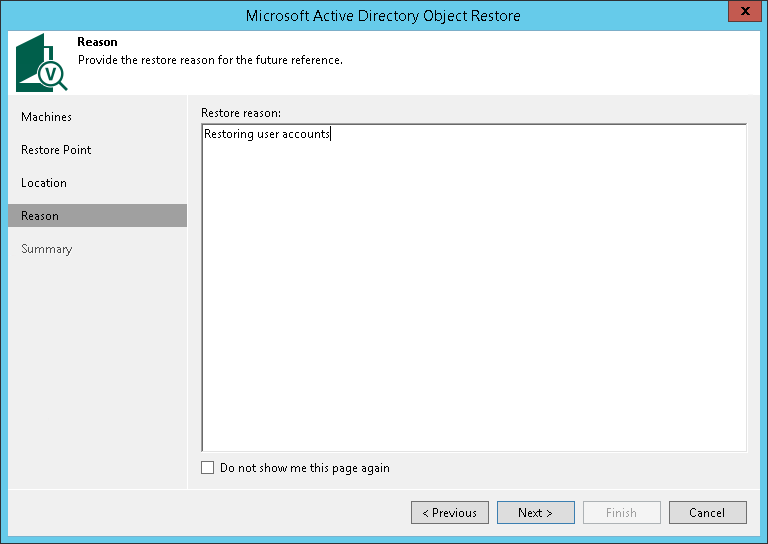
Task: Close the Object Restore window
Action: coord(744,11)
